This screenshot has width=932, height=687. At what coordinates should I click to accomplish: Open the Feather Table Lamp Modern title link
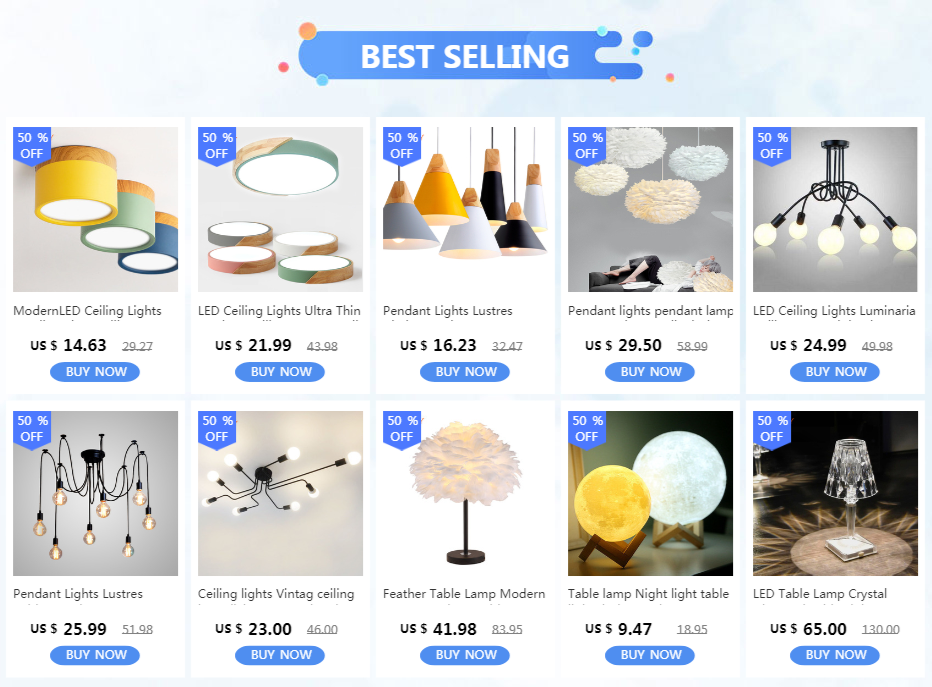pyautogui.click(x=464, y=594)
